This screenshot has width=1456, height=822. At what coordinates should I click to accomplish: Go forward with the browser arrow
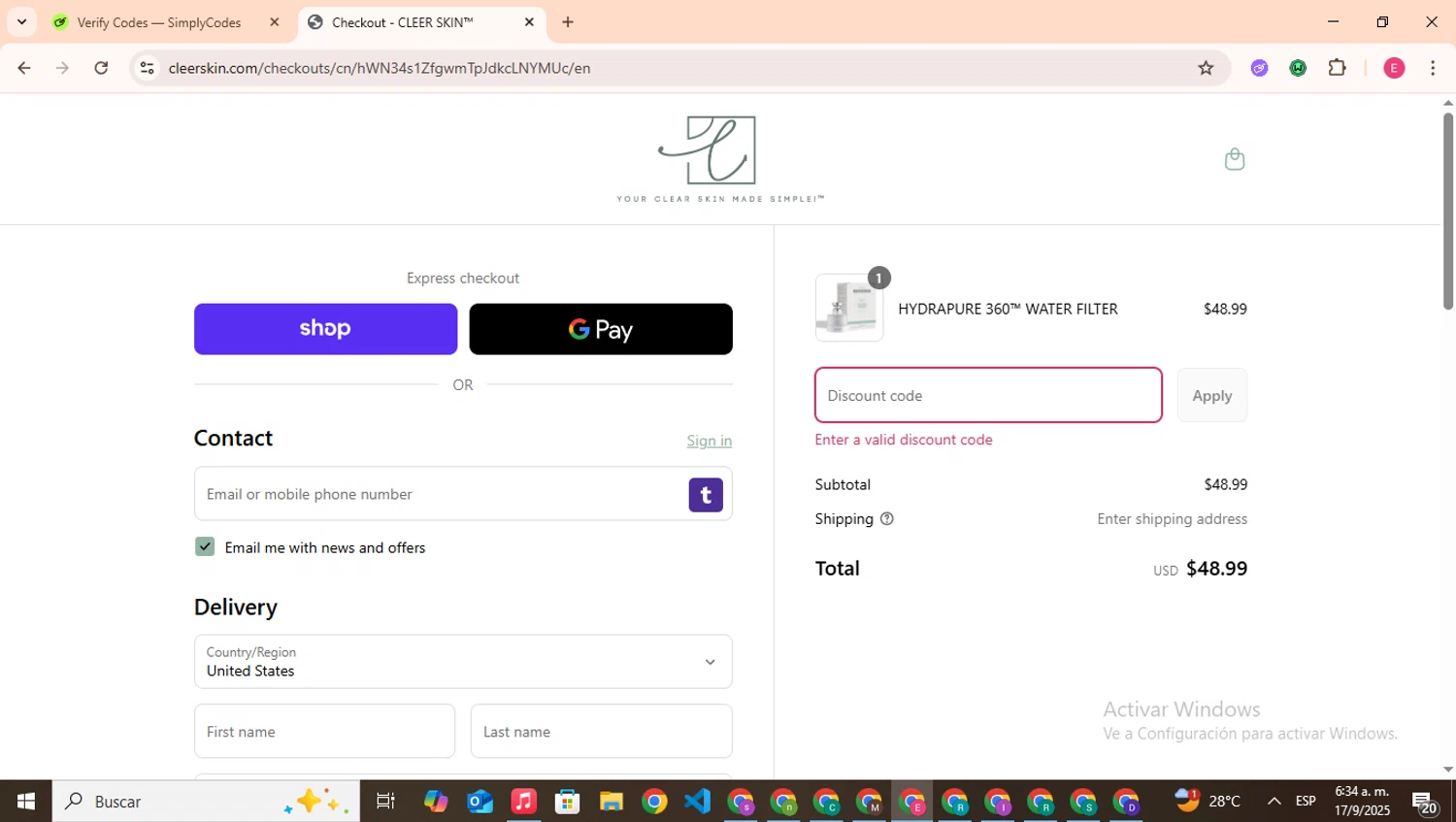(62, 68)
